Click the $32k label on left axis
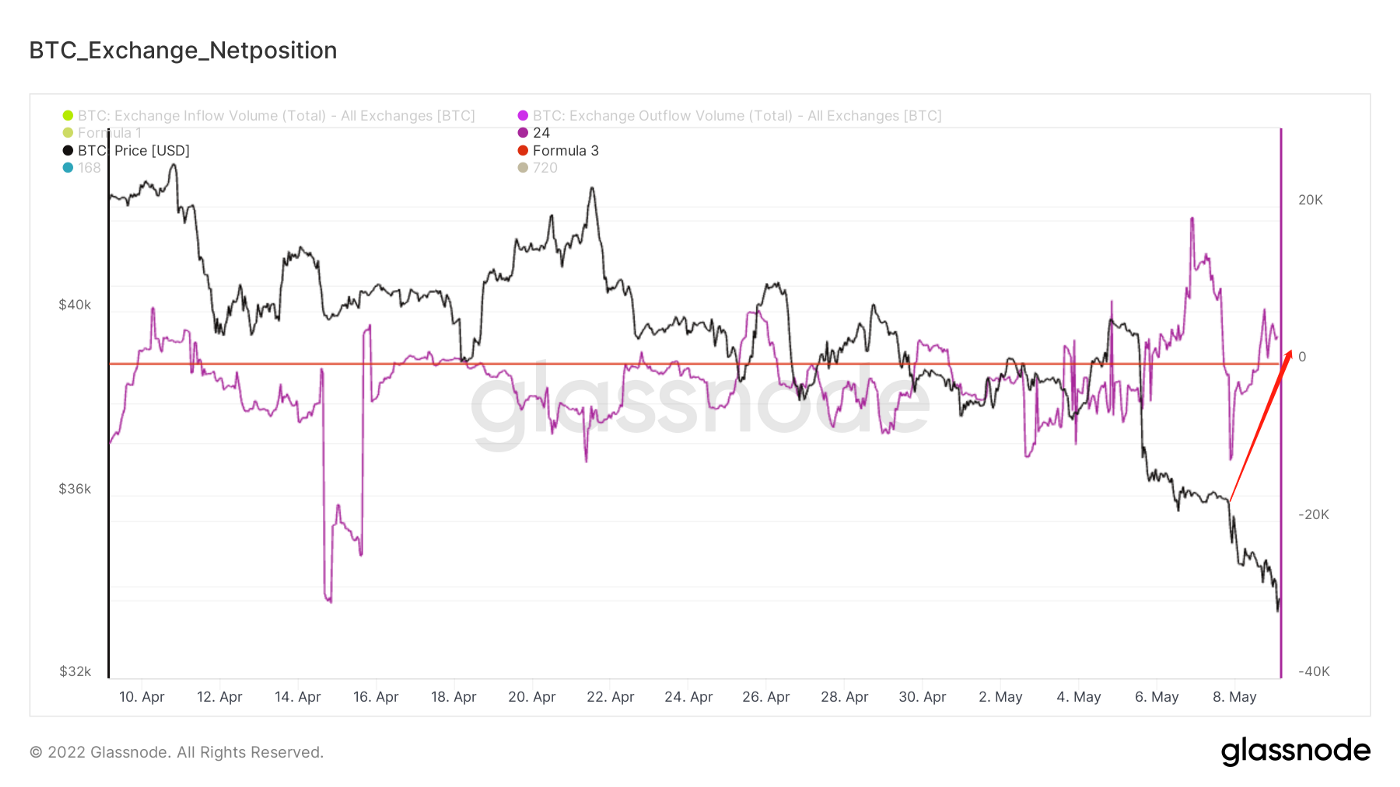 75,672
